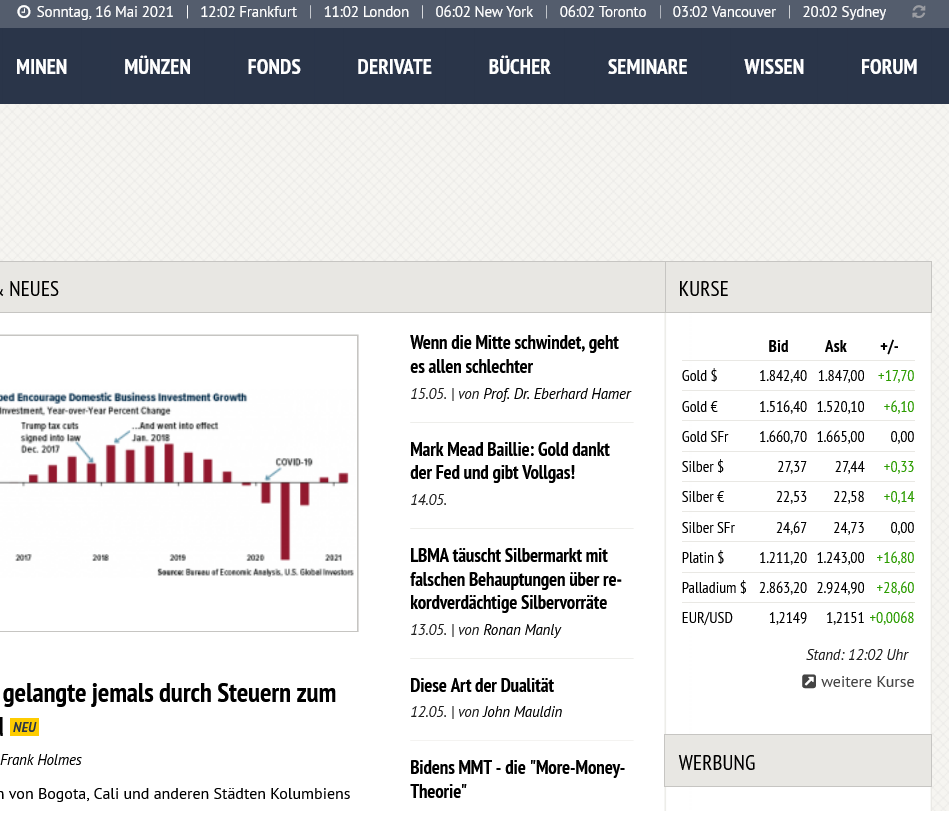Open the WISSEN menu

773,67
